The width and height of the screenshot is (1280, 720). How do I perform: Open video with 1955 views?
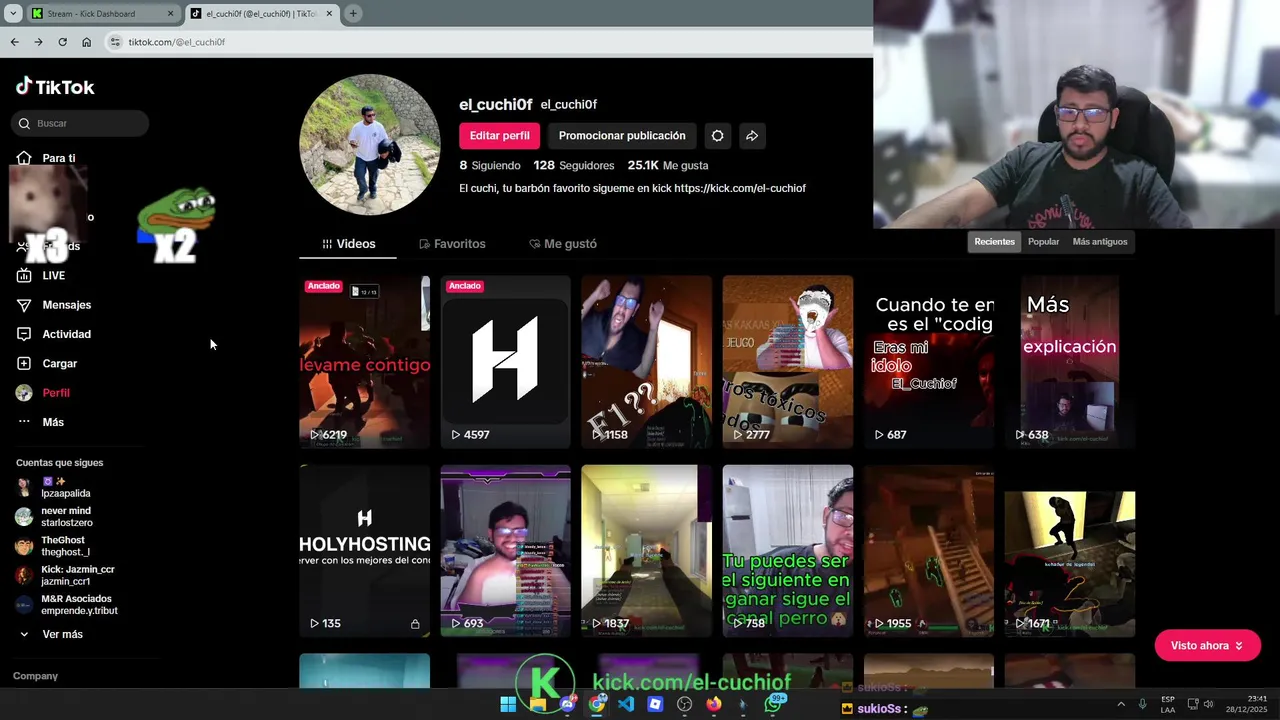click(929, 551)
